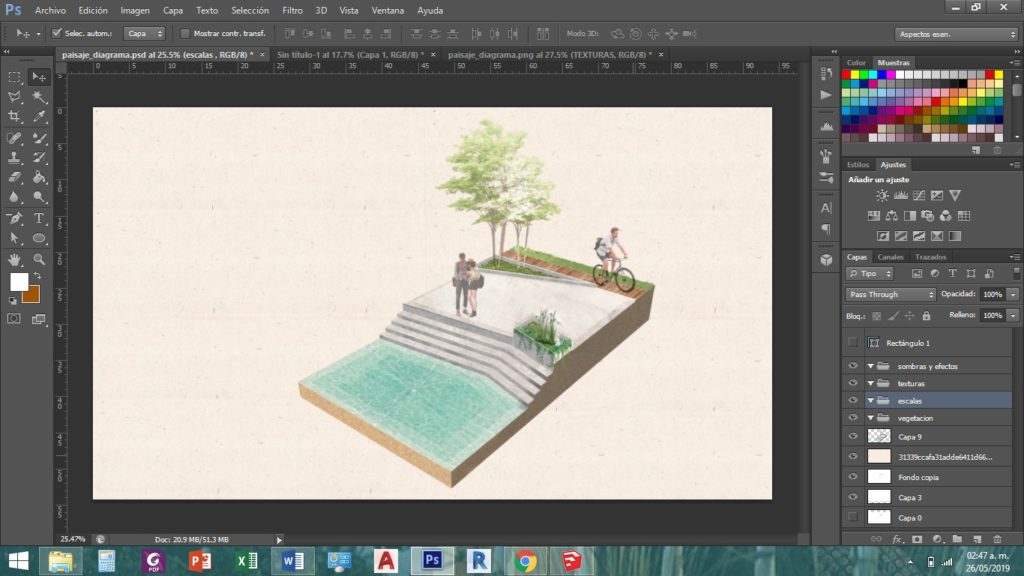The height and width of the screenshot is (576, 1024).
Task: Toggle Selec. autom. checkbox
Action: click(x=57, y=33)
